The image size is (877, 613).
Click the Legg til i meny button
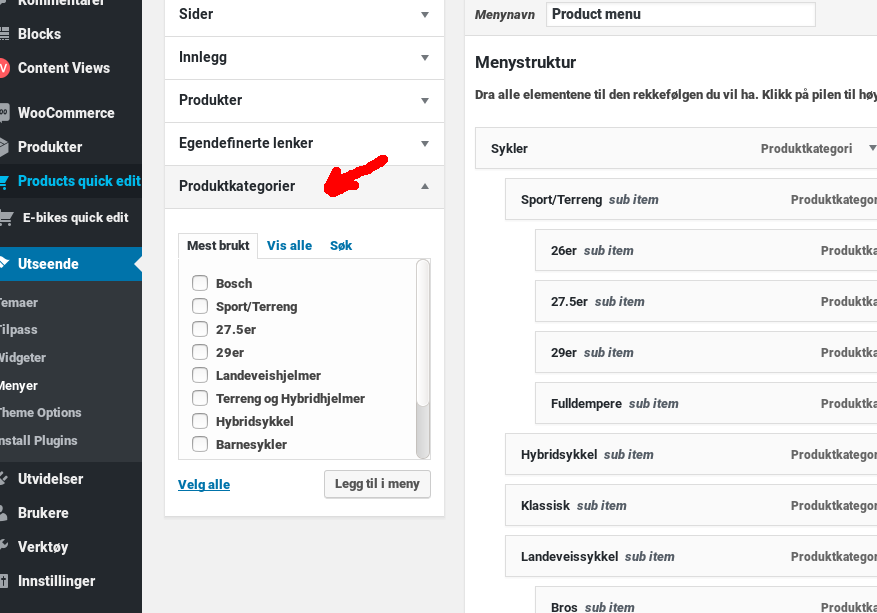coord(377,484)
